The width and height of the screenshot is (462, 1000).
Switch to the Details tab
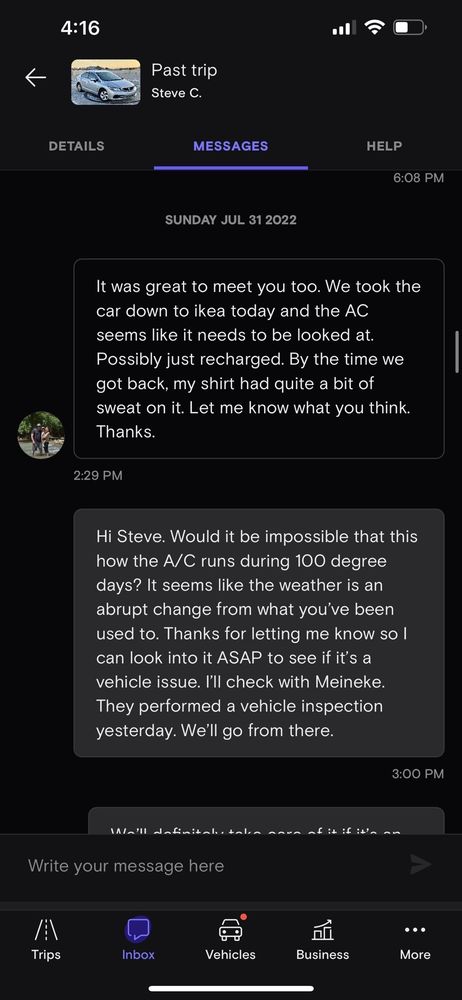(77, 146)
